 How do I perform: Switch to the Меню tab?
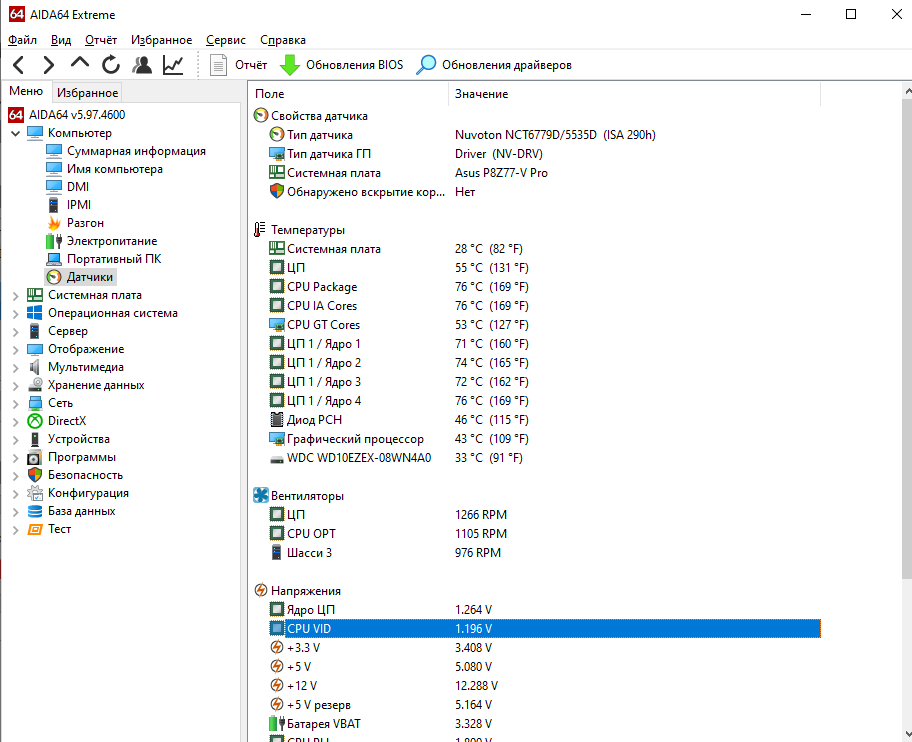[26, 91]
